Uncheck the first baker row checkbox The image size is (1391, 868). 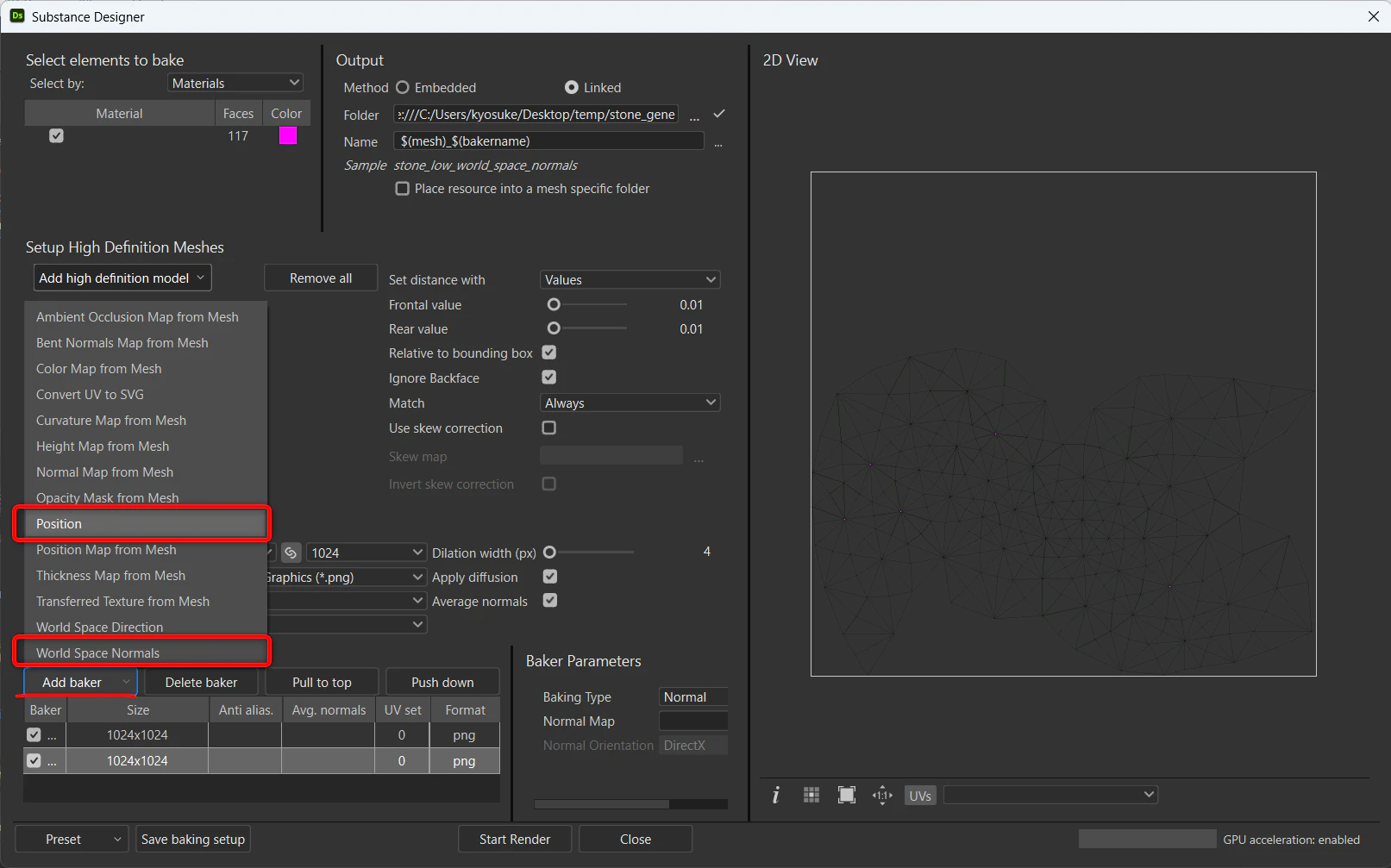click(34, 735)
